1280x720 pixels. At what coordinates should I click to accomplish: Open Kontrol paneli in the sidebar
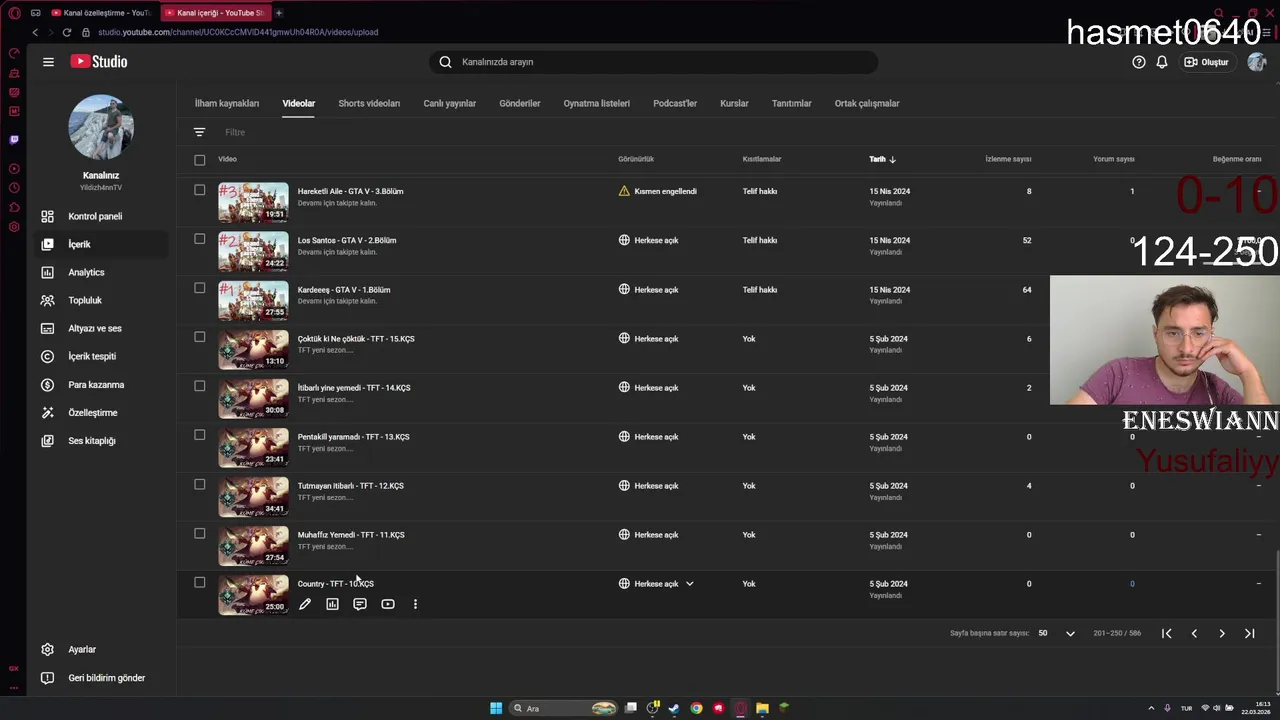coord(98,216)
